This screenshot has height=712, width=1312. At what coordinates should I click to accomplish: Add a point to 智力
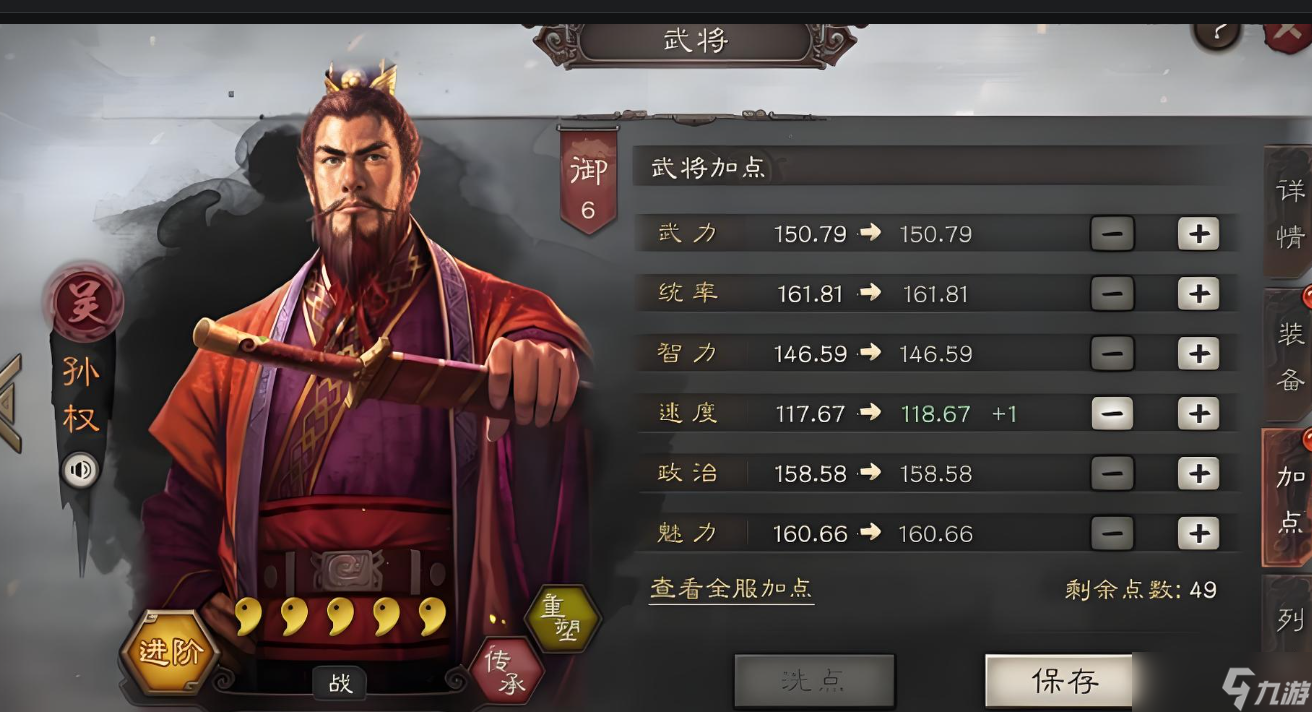click(x=1198, y=354)
